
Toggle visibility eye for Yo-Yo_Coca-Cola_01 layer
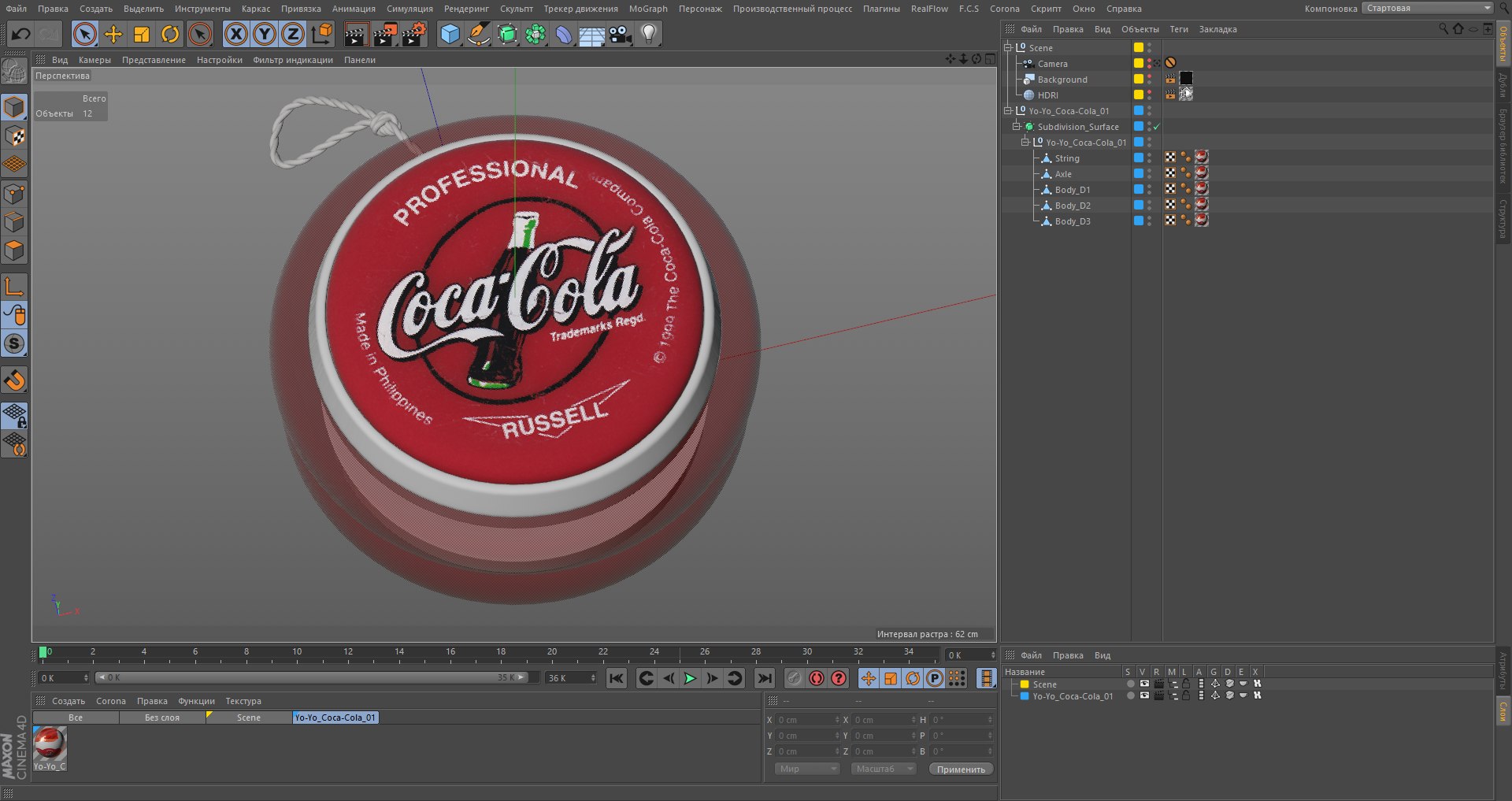coord(1144,695)
